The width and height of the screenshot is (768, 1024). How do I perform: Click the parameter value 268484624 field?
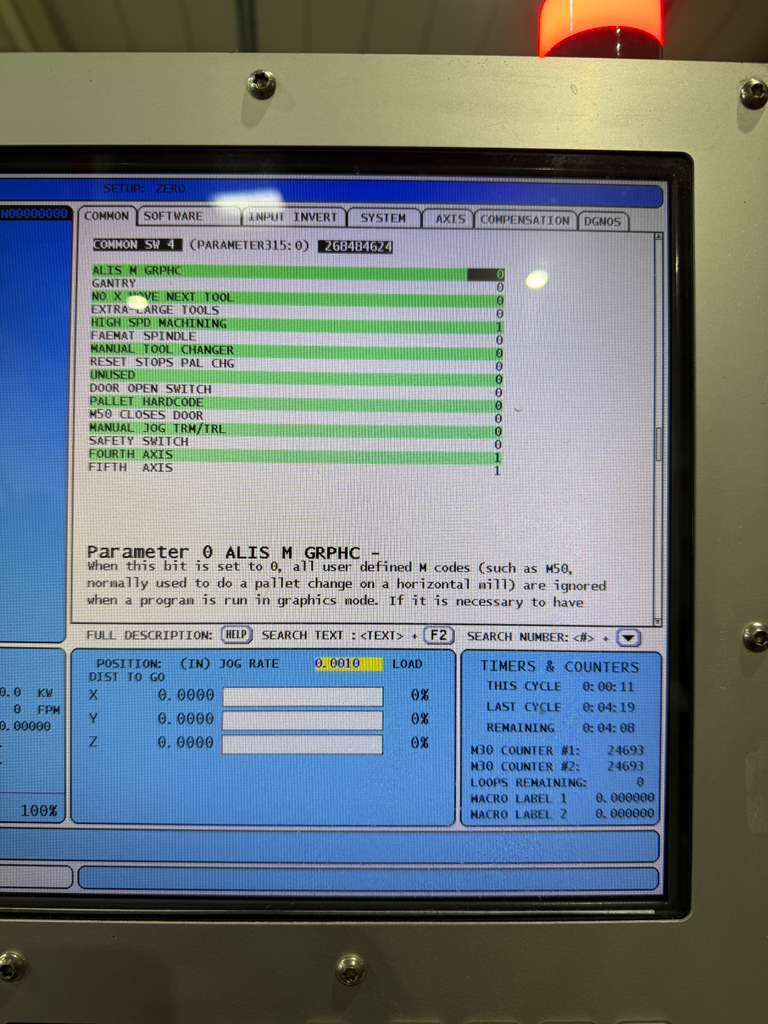coord(356,247)
